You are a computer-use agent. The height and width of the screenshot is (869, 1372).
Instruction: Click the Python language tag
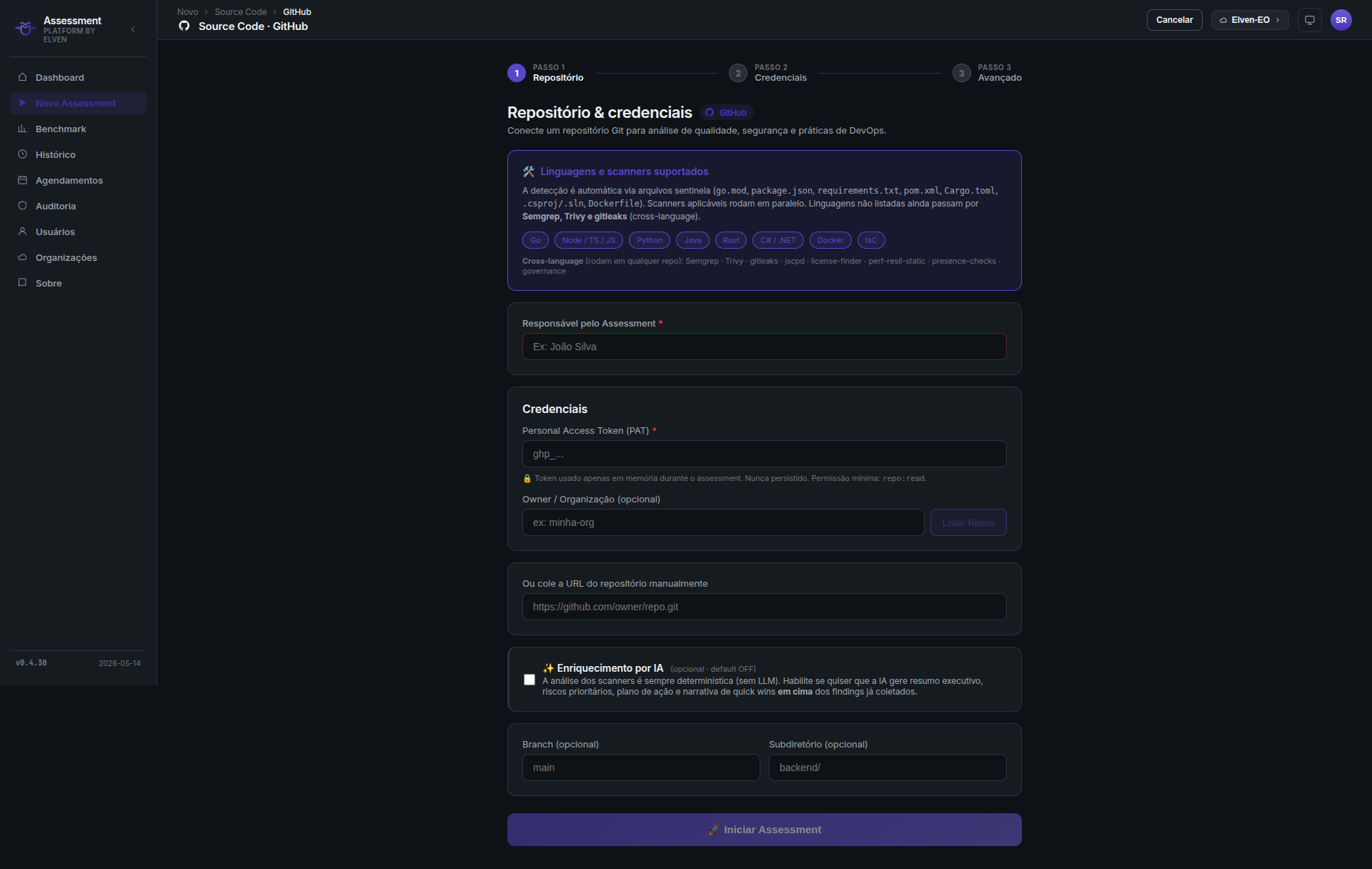click(650, 240)
